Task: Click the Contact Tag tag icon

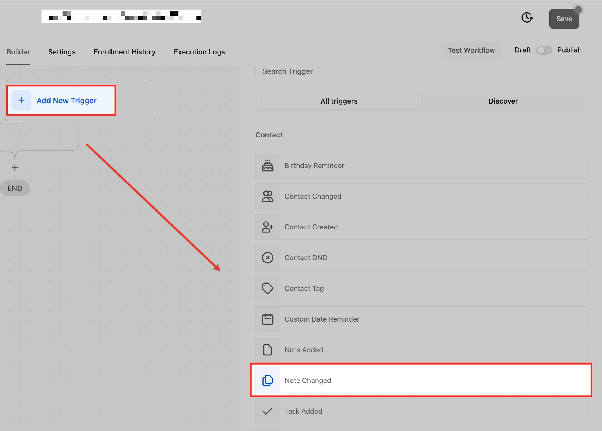Action: pos(268,288)
